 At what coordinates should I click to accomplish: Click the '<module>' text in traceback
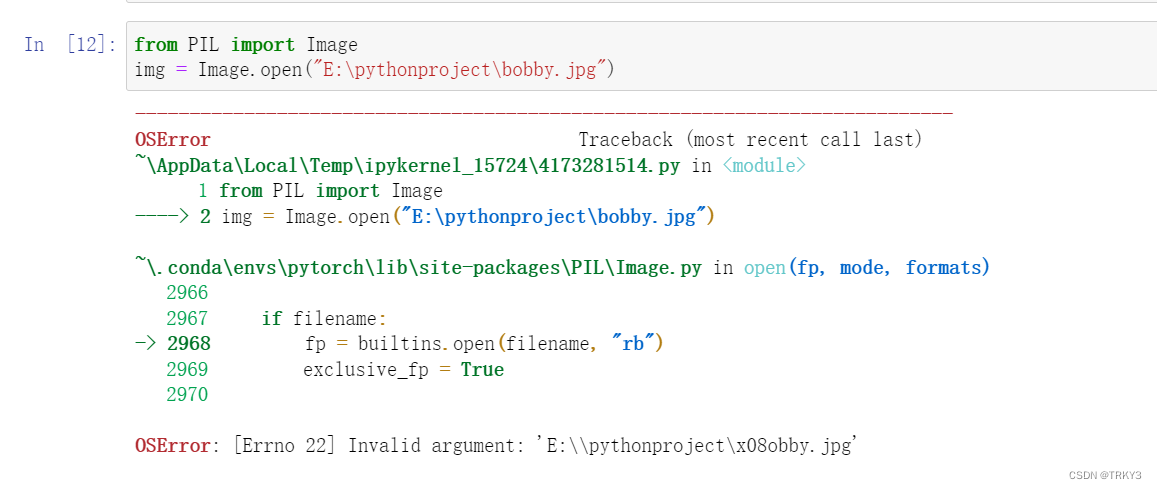point(764,166)
